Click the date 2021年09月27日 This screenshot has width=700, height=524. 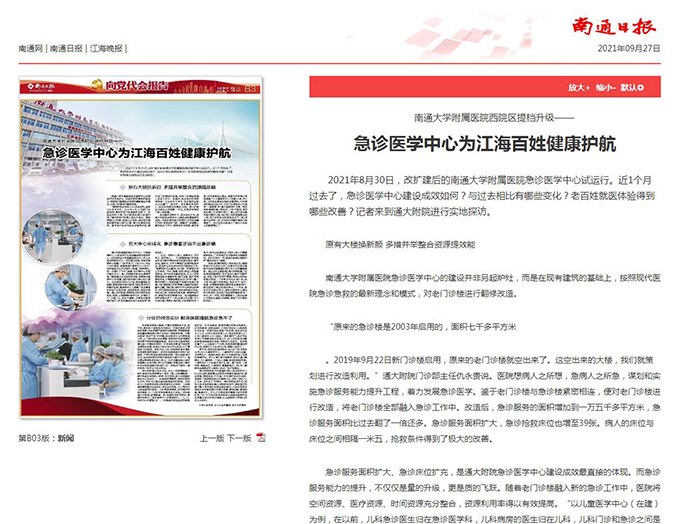(x=629, y=48)
